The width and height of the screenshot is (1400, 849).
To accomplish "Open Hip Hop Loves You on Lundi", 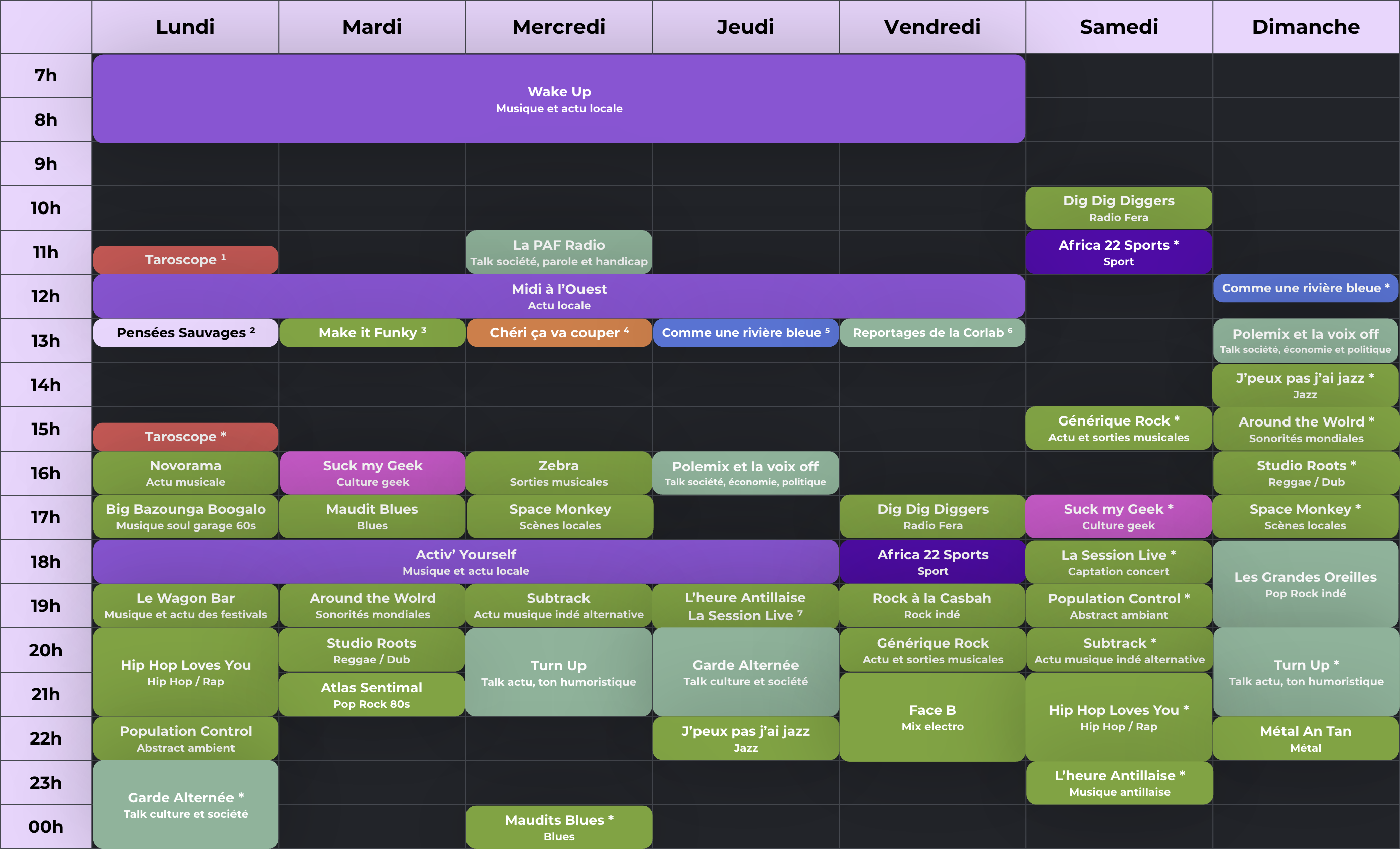I will [x=186, y=672].
